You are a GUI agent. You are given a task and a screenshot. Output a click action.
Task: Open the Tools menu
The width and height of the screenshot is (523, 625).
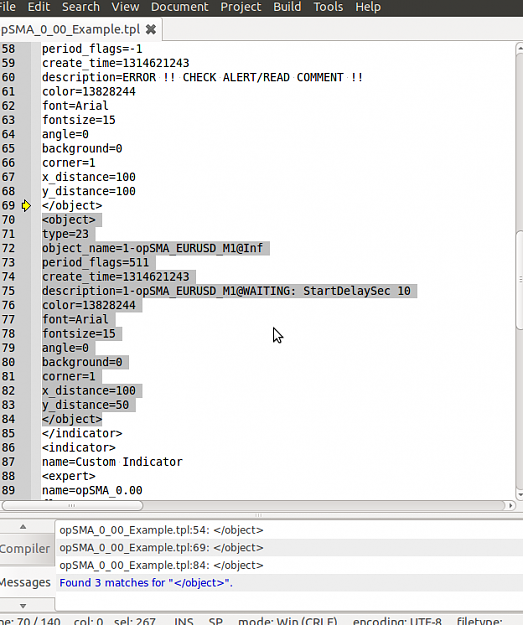tap(328, 7)
